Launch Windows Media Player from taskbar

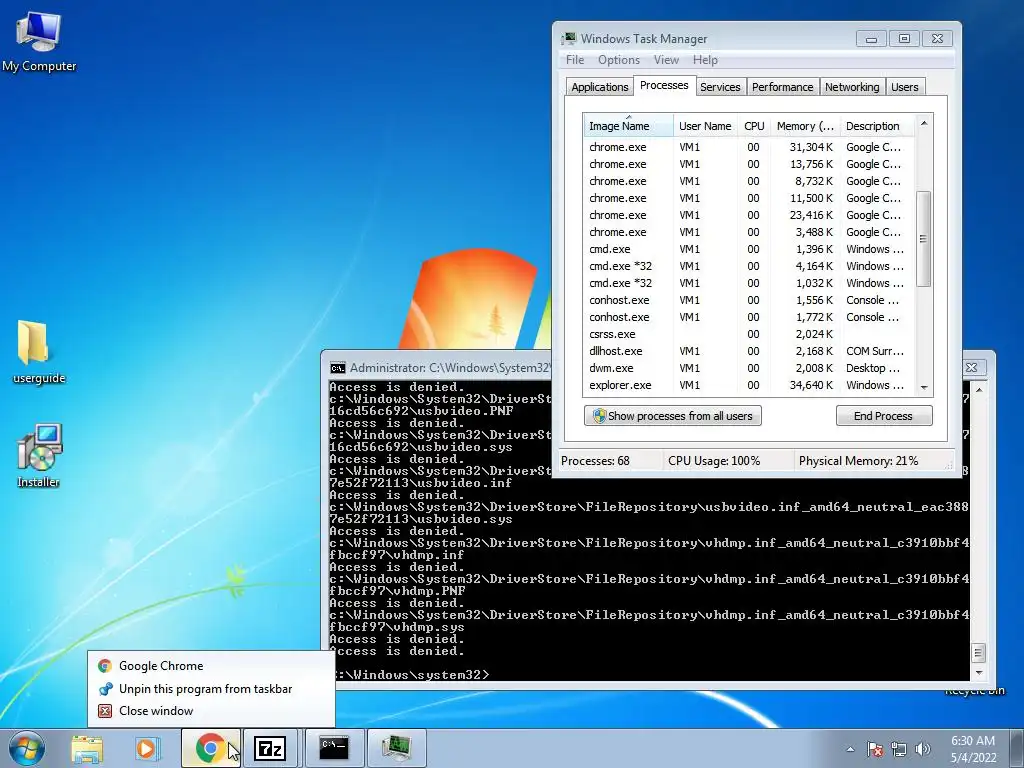coord(147,748)
